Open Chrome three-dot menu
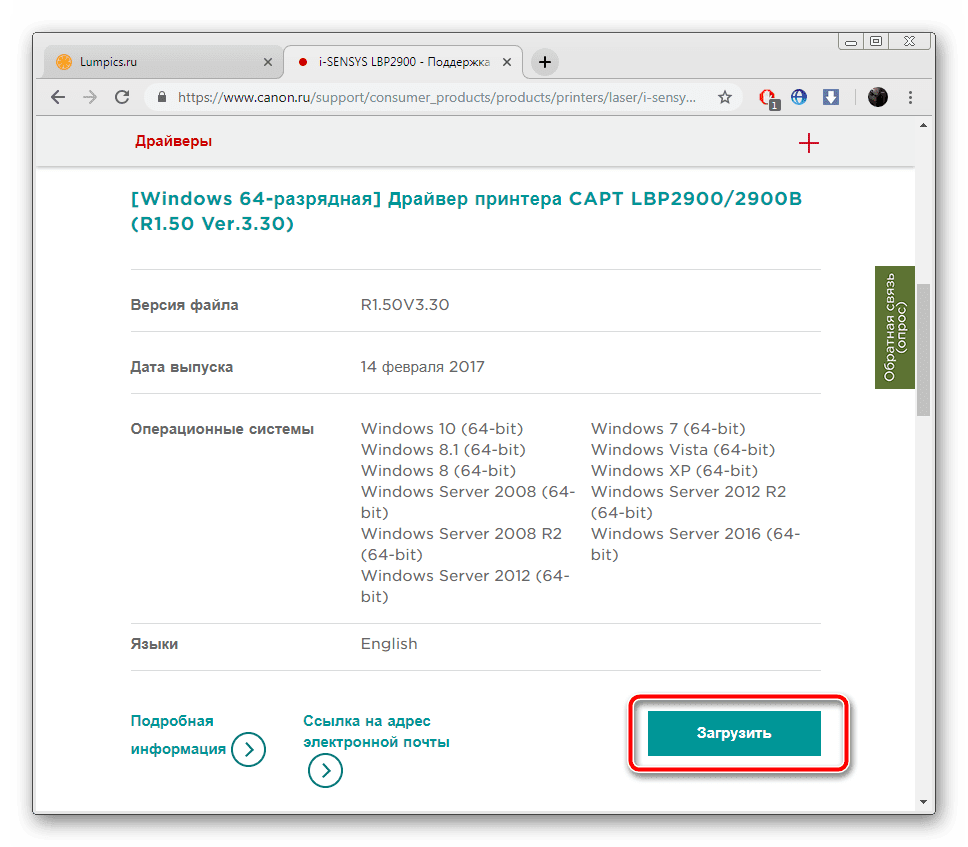 click(910, 97)
